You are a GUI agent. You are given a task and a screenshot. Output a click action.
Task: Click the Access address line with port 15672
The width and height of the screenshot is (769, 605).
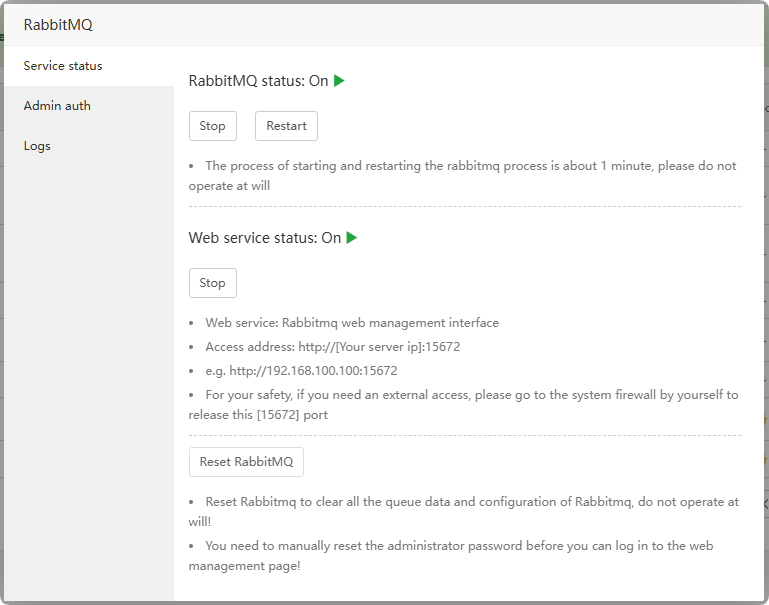point(332,347)
